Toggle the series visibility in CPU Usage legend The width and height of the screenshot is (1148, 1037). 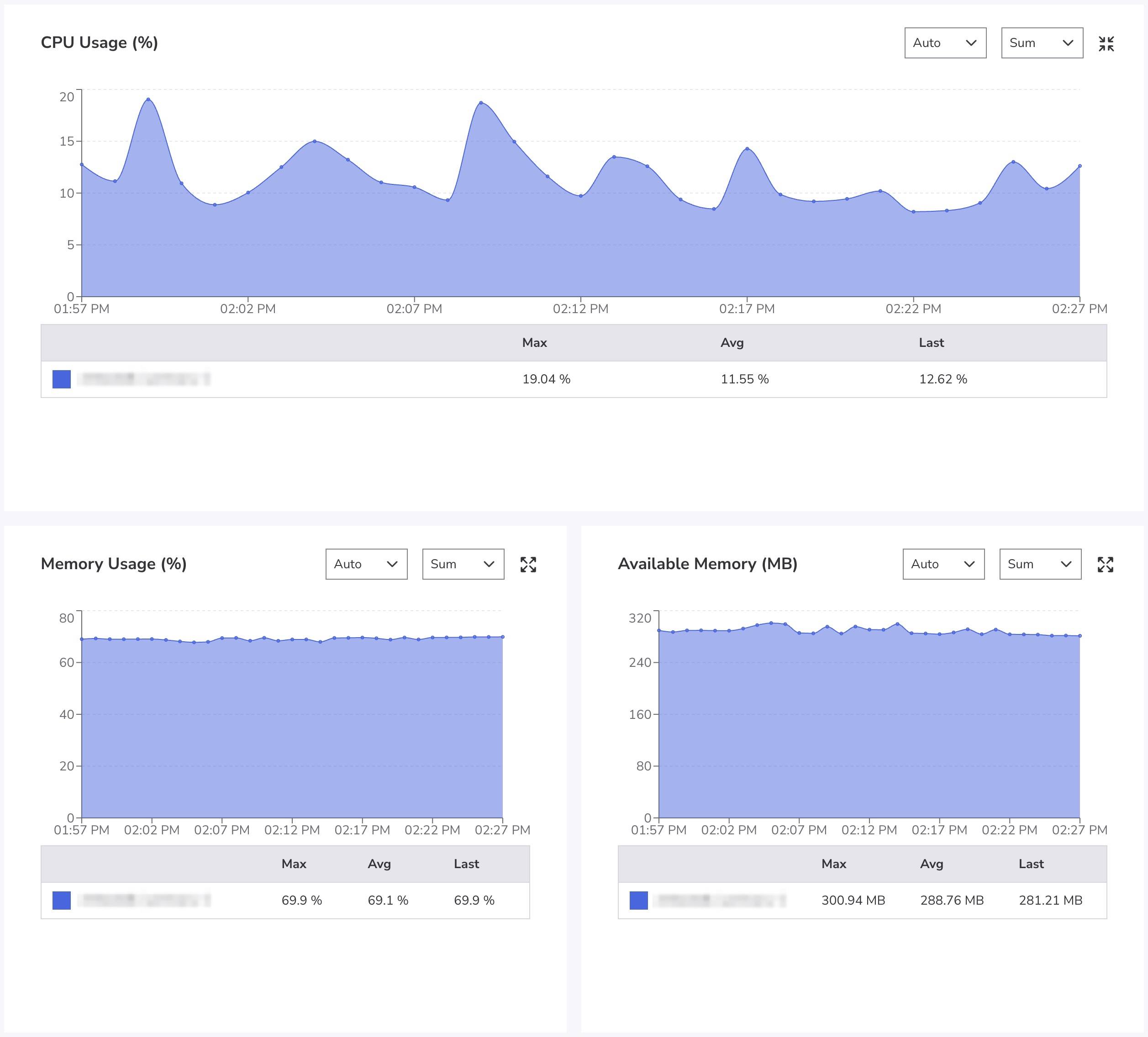60,378
